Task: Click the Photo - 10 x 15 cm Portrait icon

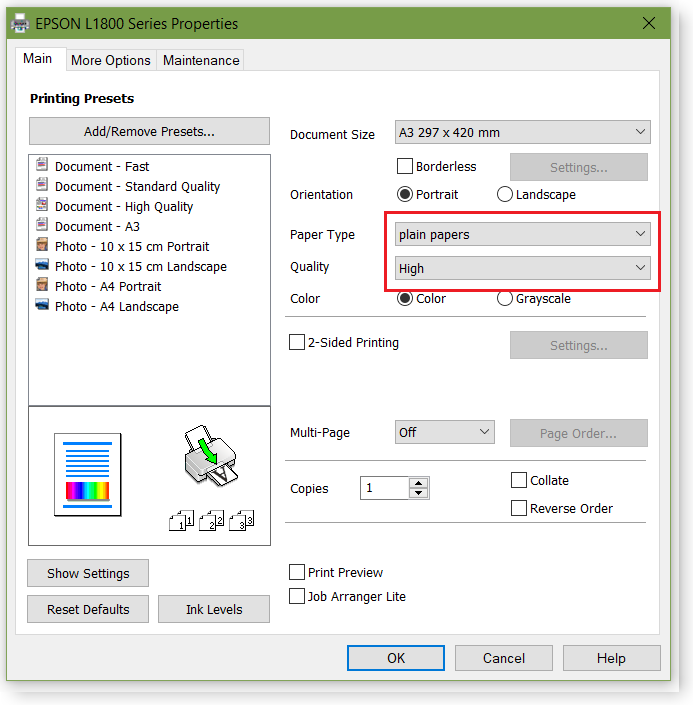Action: (x=42, y=245)
